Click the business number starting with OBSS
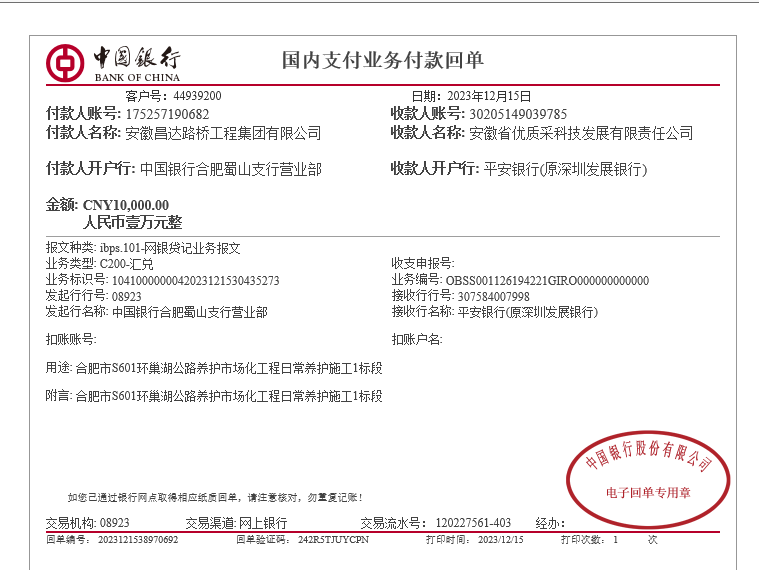This screenshot has height=570, width=759. click(x=546, y=280)
